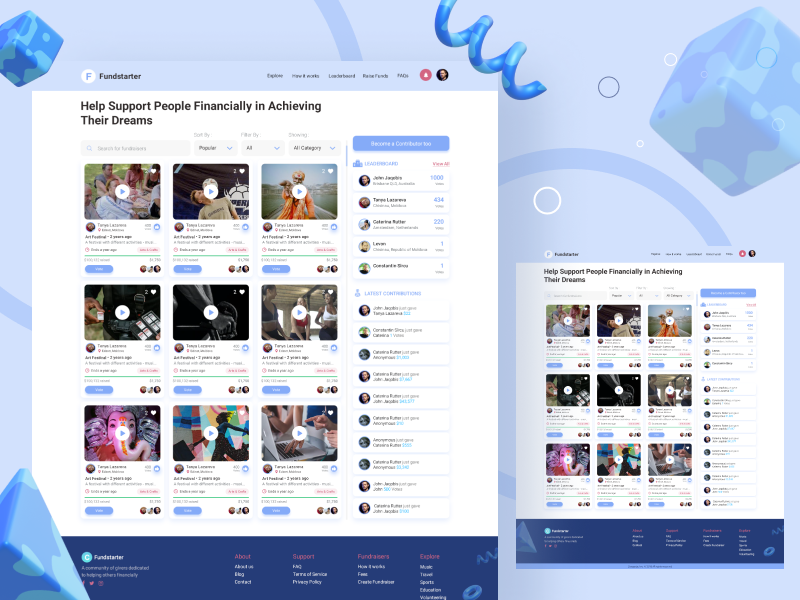Unlike the card showing 2 hearts
The image size is (800, 600).
(241, 172)
